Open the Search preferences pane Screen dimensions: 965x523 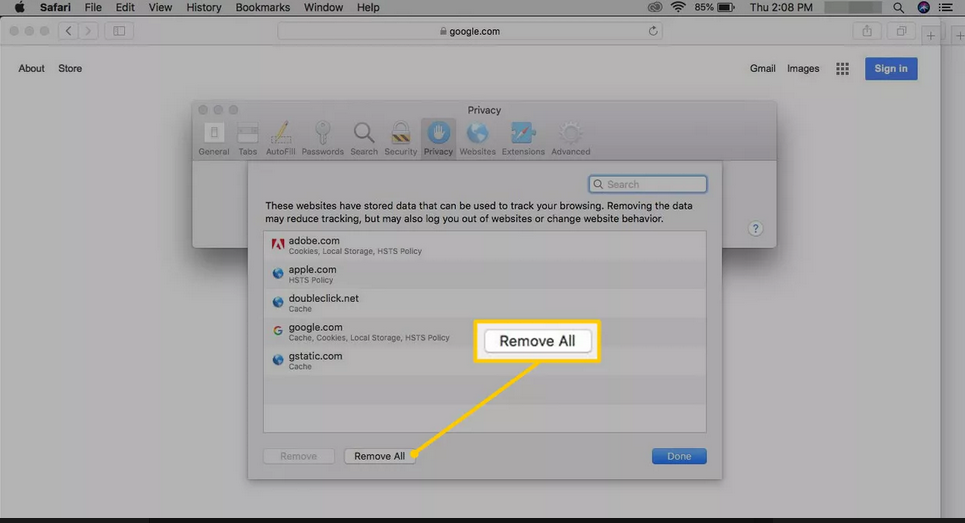364,139
